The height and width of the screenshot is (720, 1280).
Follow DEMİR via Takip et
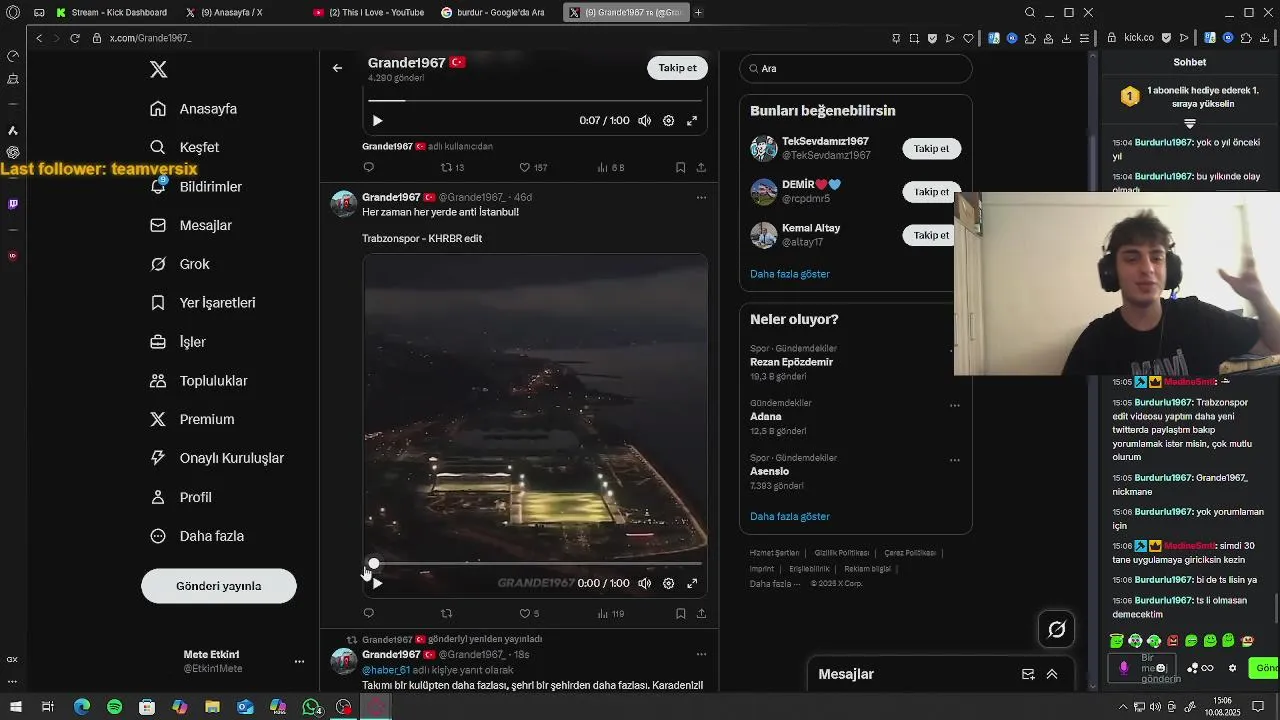[931, 192]
